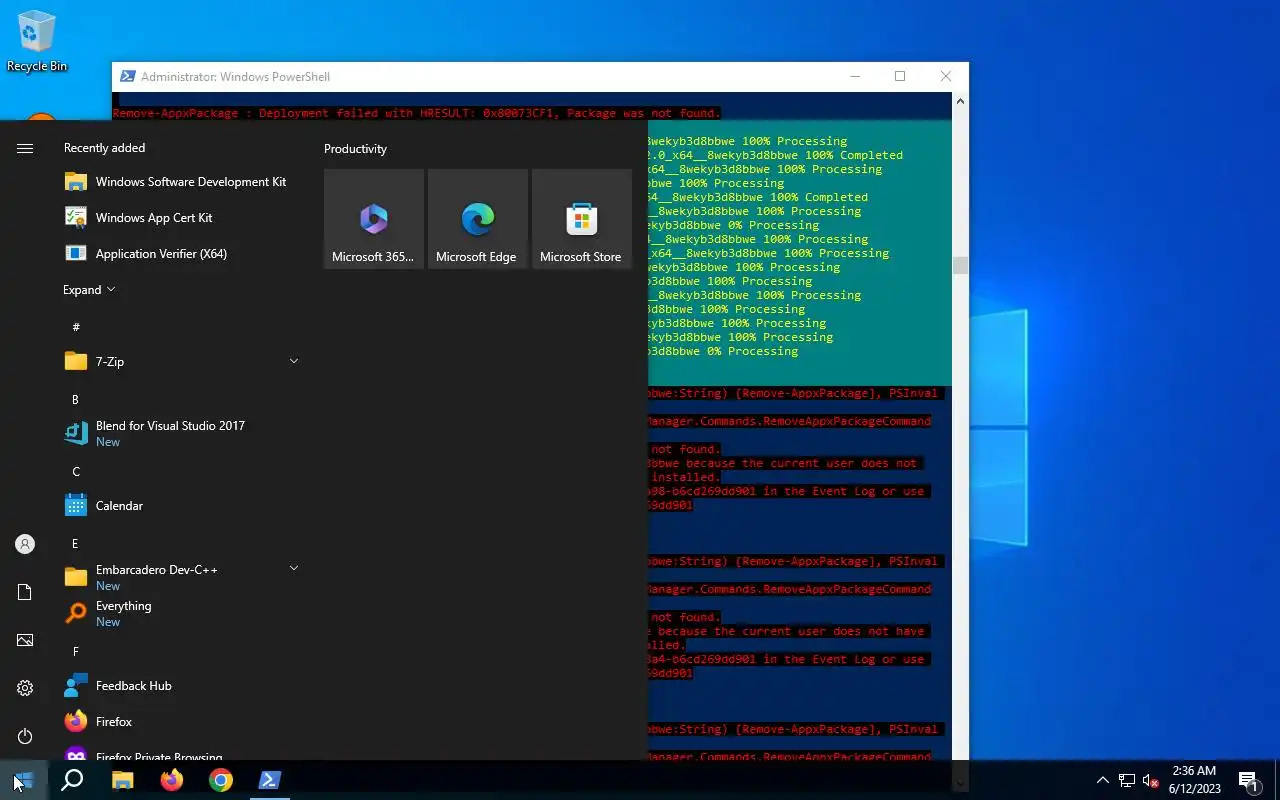
Task: Jump to apps by letter C
Action: (x=76, y=472)
